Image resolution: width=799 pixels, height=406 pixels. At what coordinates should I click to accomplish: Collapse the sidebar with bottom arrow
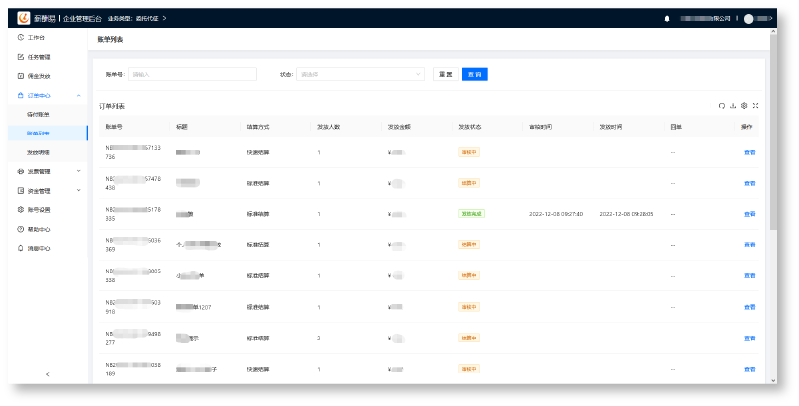pos(48,374)
